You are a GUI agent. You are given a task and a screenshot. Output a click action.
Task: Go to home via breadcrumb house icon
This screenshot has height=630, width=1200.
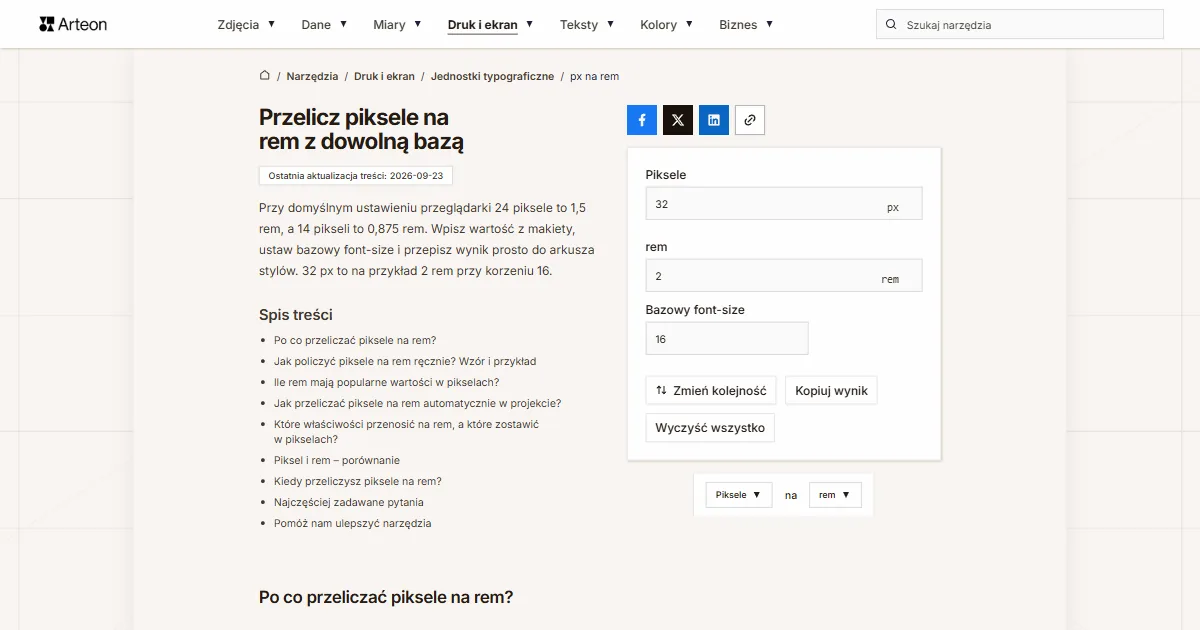coord(265,76)
